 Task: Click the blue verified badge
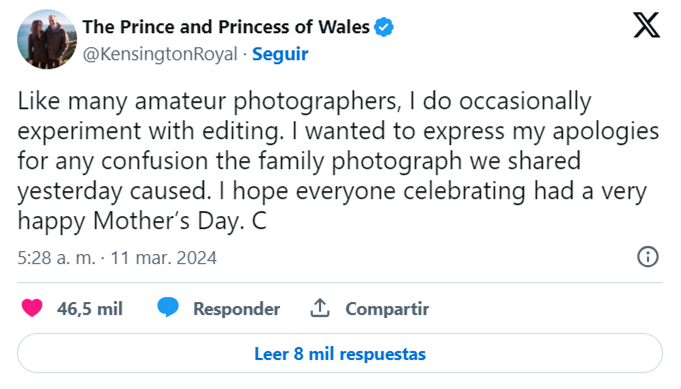(x=384, y=27)
